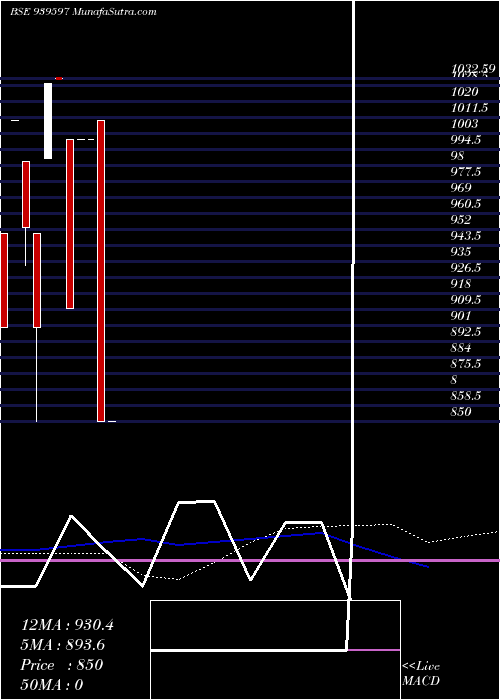Click the '50MA : 0' readout
Viewport: 500px width, 700px height.
52,685
